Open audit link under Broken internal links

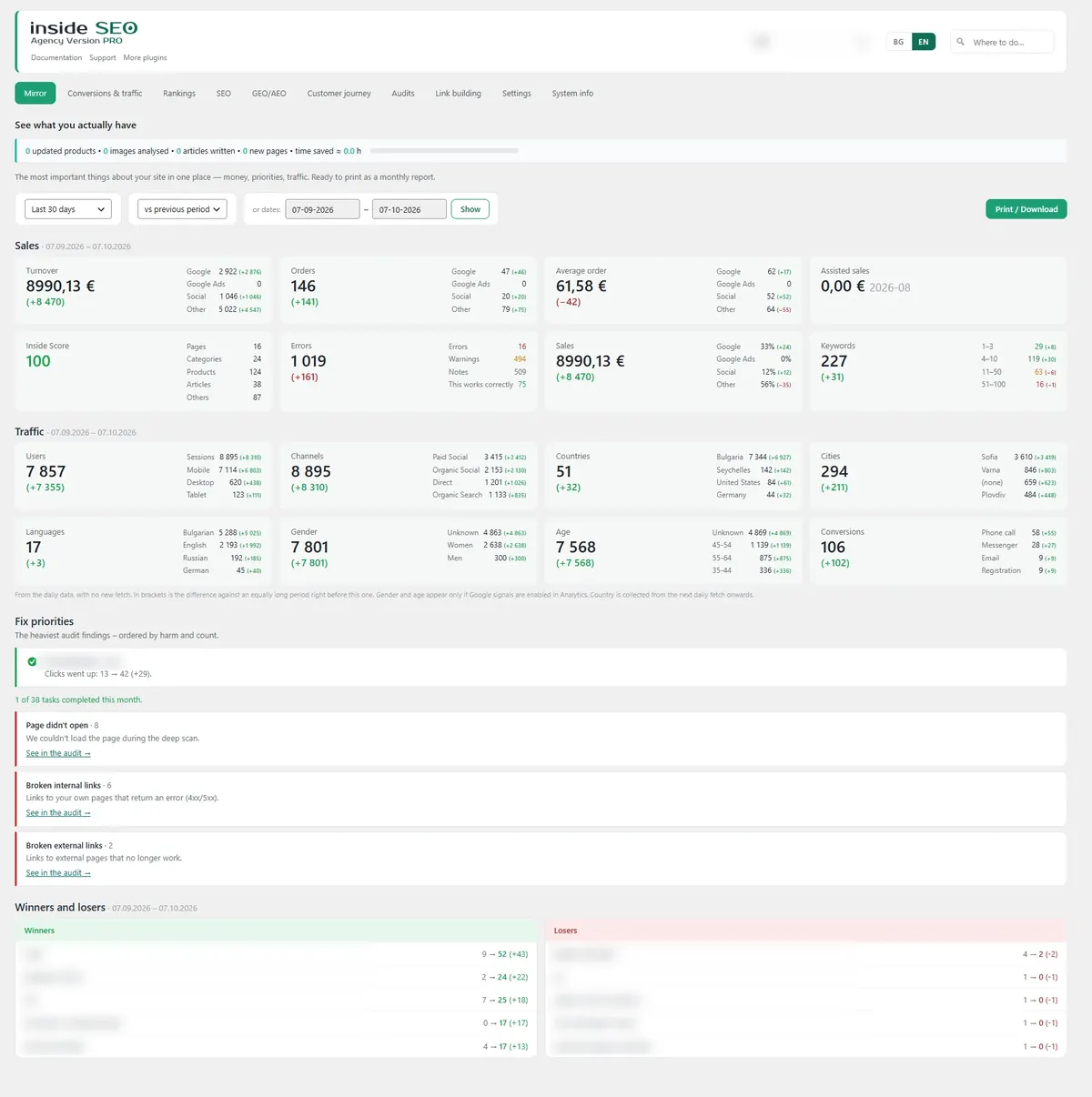[x=58, y=813]
